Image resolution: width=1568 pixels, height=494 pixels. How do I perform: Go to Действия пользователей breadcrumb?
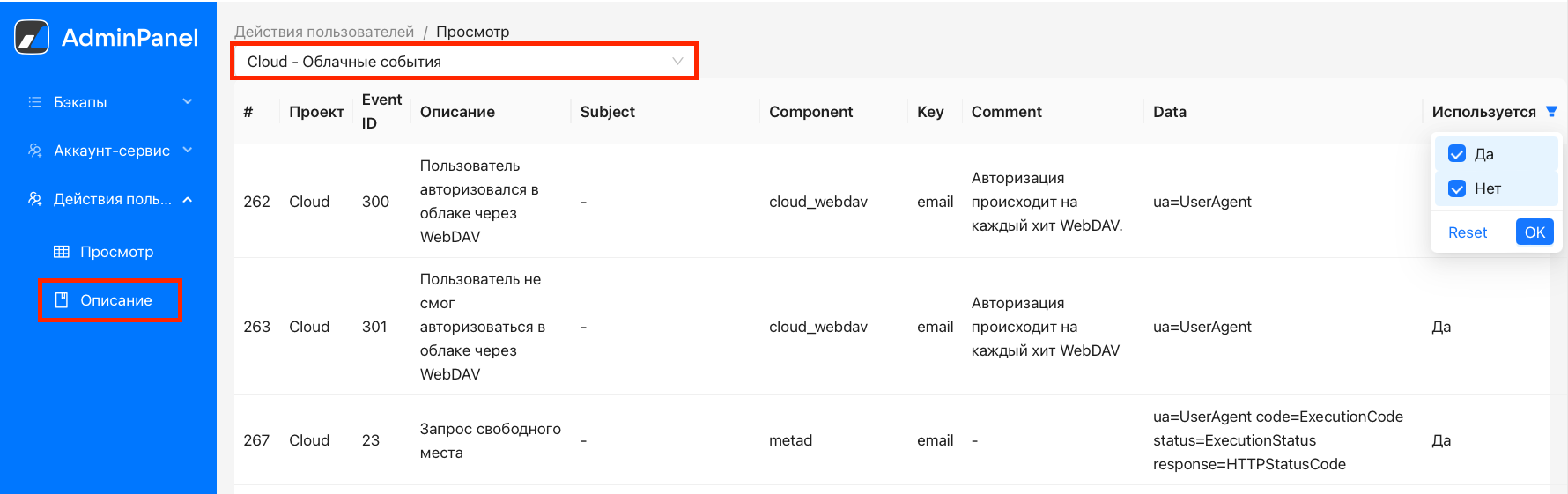tap(323, 32)
